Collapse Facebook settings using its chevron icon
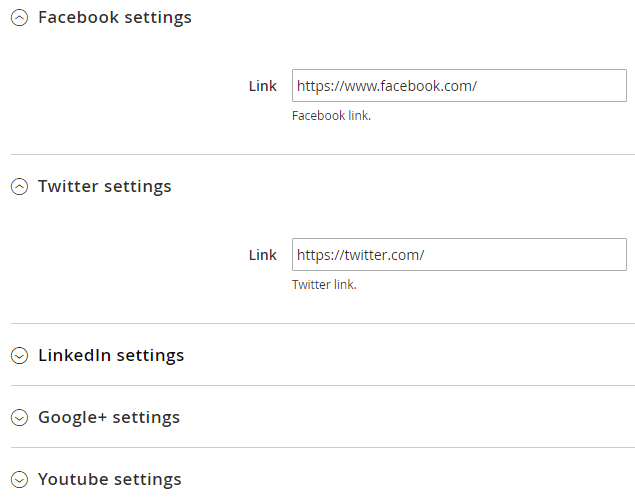 (x=19, y=17)
